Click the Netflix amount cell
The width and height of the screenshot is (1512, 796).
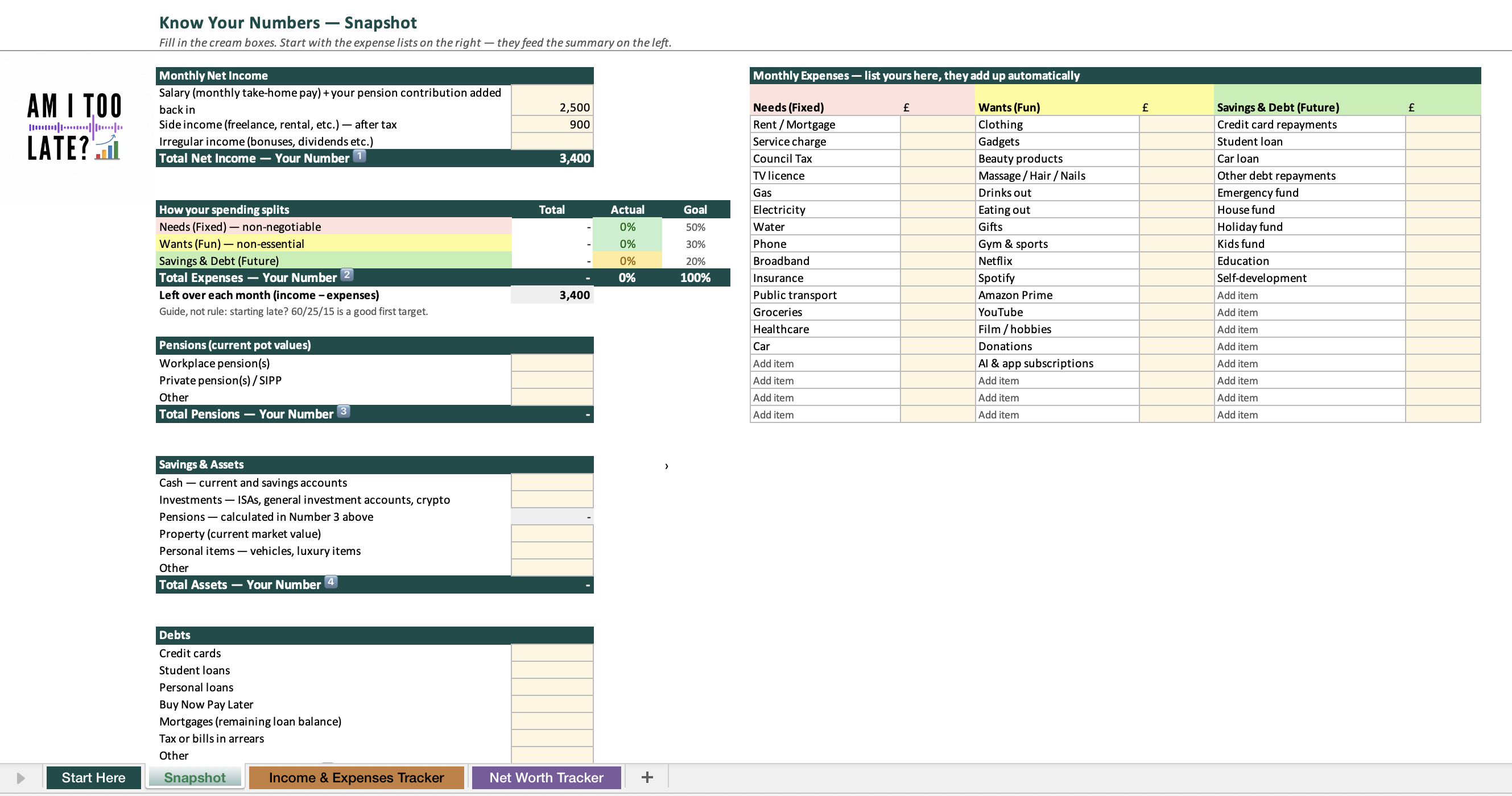1176,261
